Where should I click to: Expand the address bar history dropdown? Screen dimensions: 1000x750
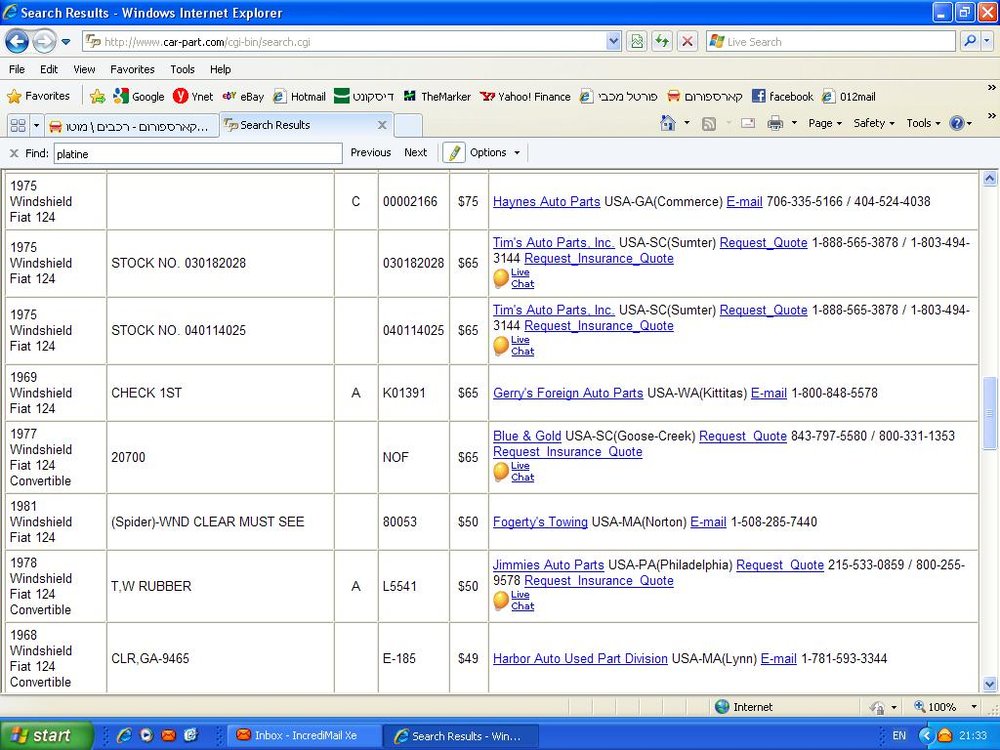614,42
